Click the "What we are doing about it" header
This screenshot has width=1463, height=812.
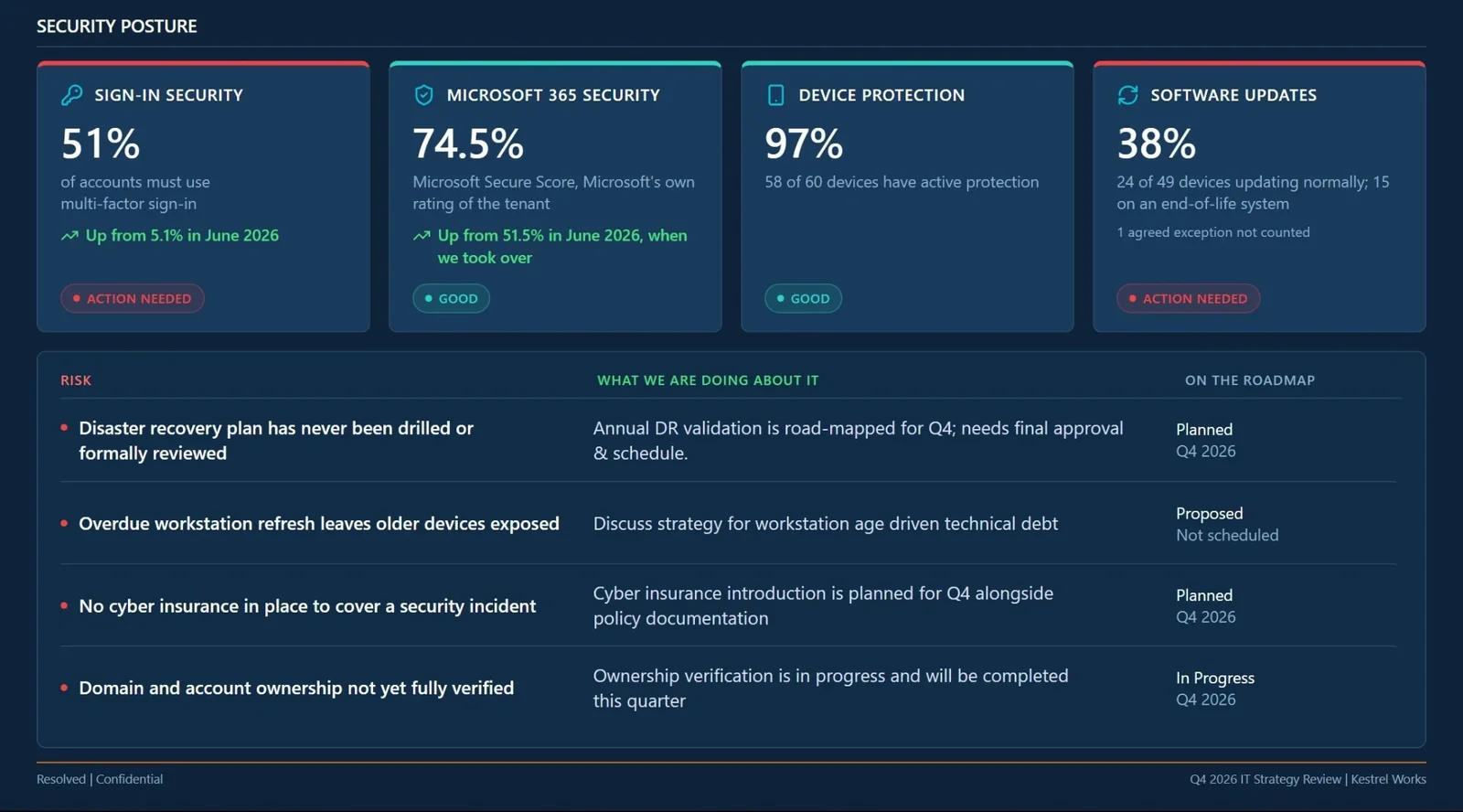(708, 380)
